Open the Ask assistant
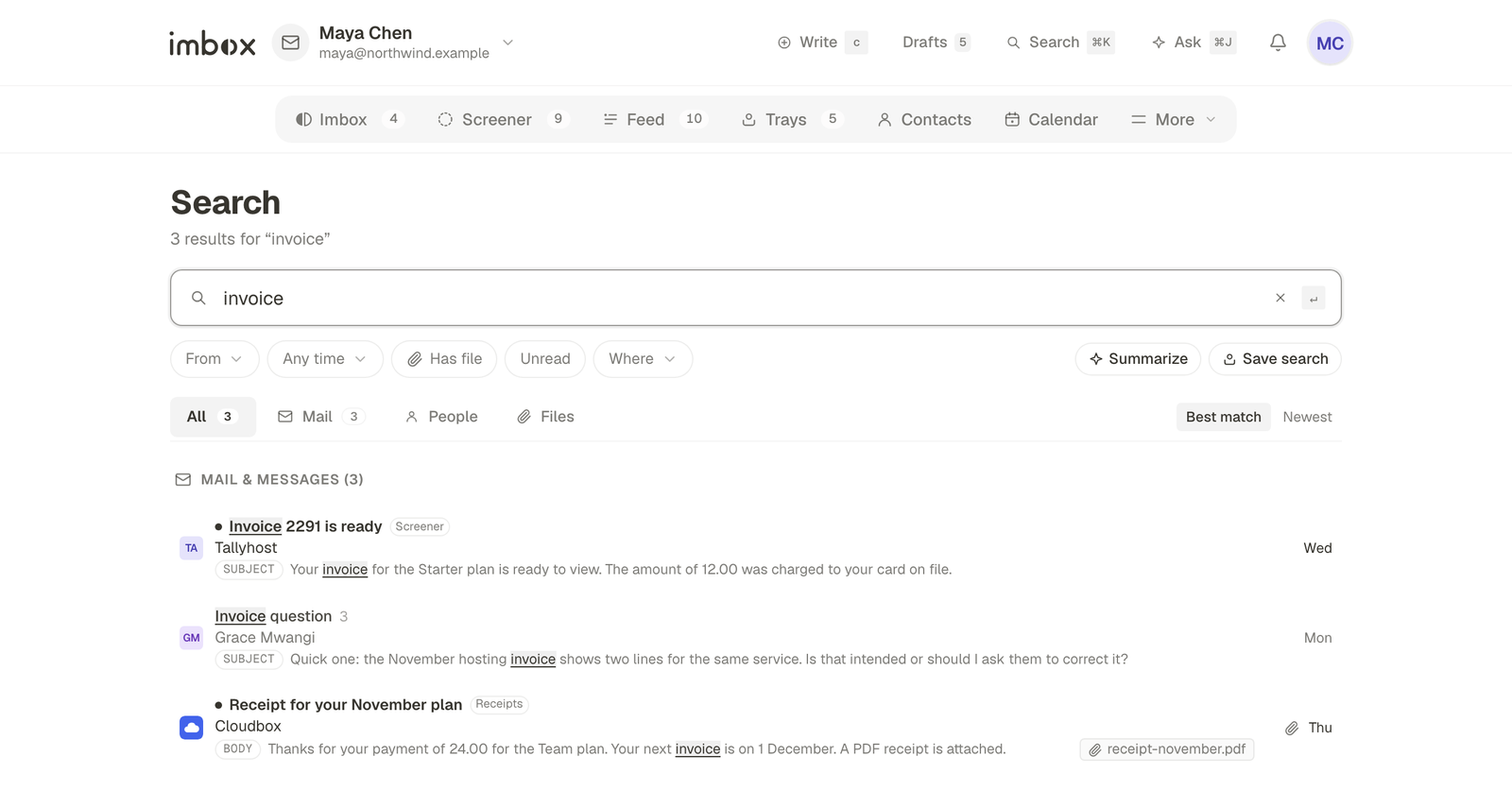1512x808 pixels. tap(1194, 43)
